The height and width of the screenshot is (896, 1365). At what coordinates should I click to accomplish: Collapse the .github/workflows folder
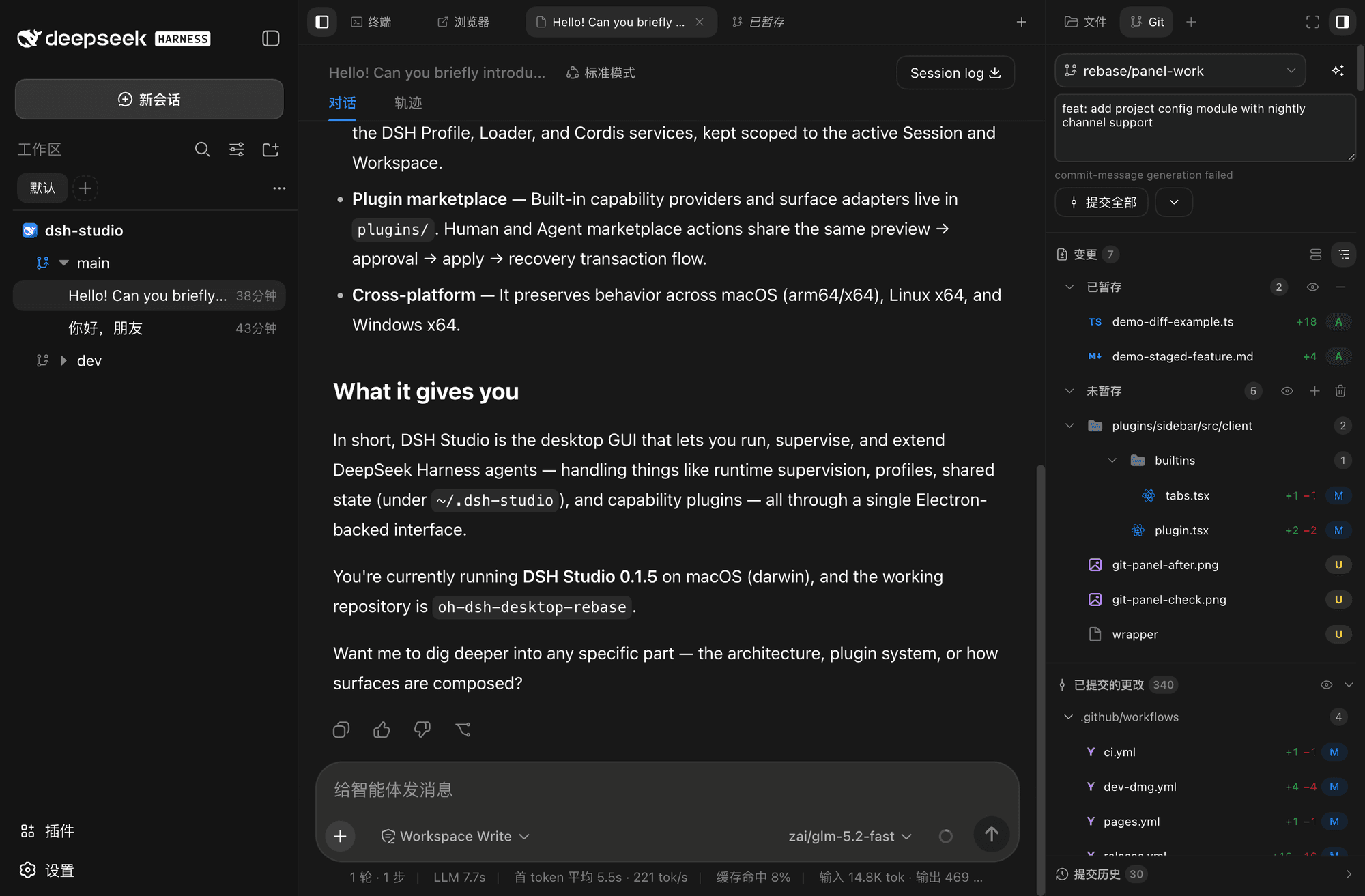(x=1068, y=717)
